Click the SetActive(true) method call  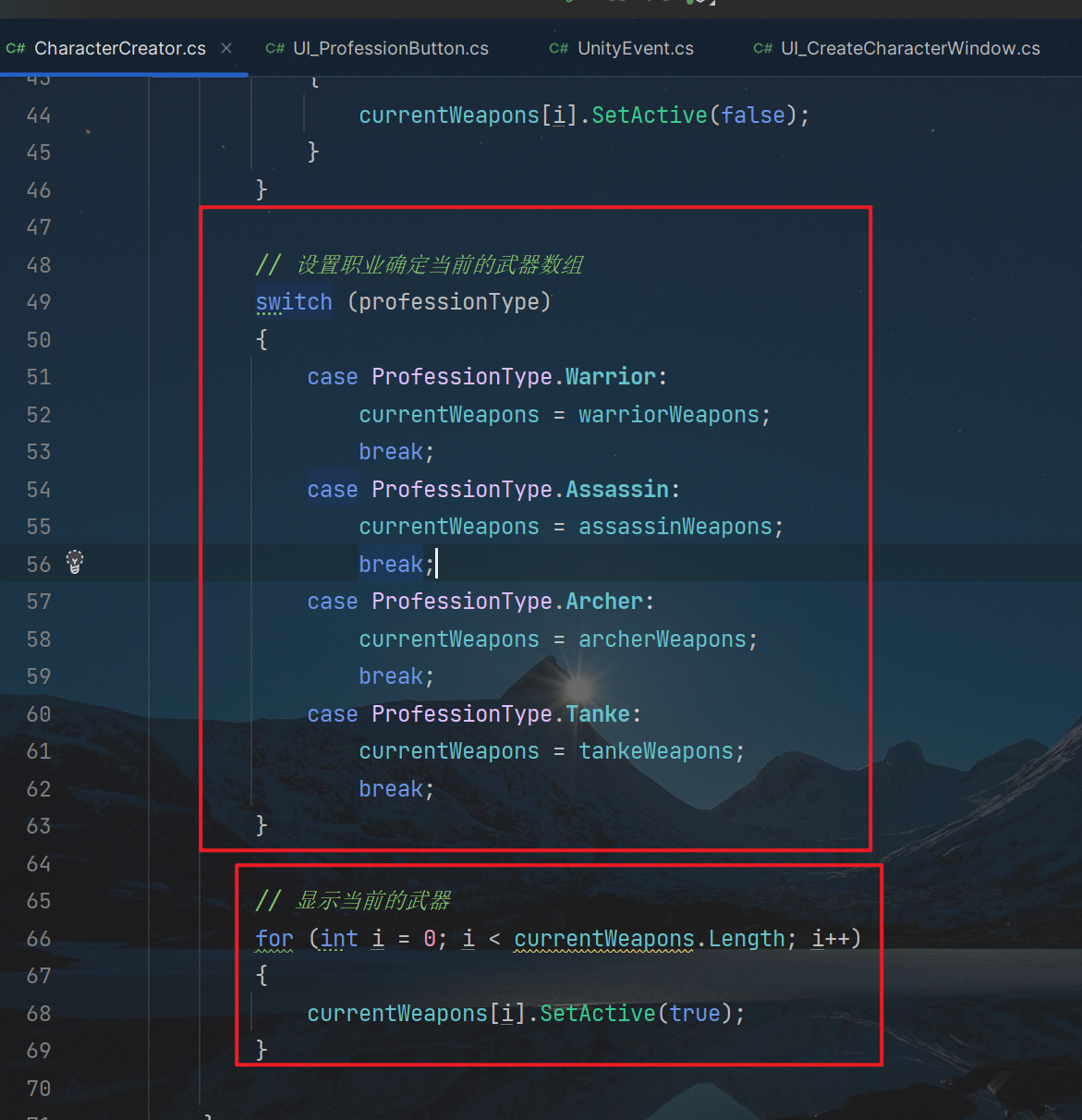click(x=597, y=1014)
